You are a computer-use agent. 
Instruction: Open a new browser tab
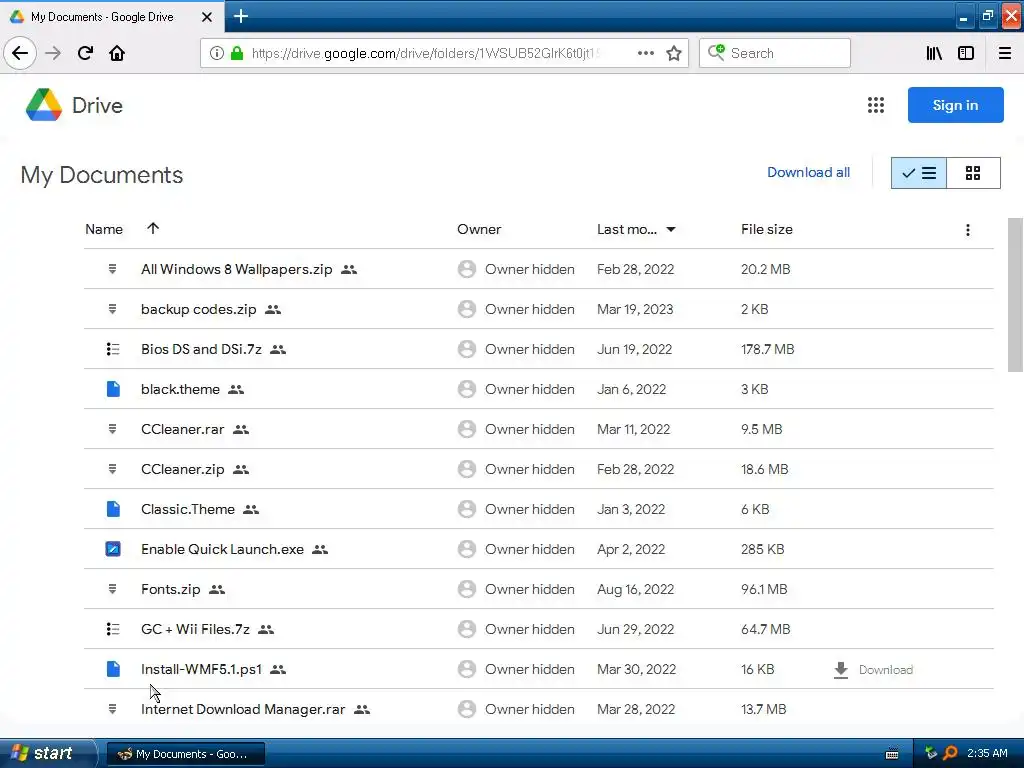point(241,16)
